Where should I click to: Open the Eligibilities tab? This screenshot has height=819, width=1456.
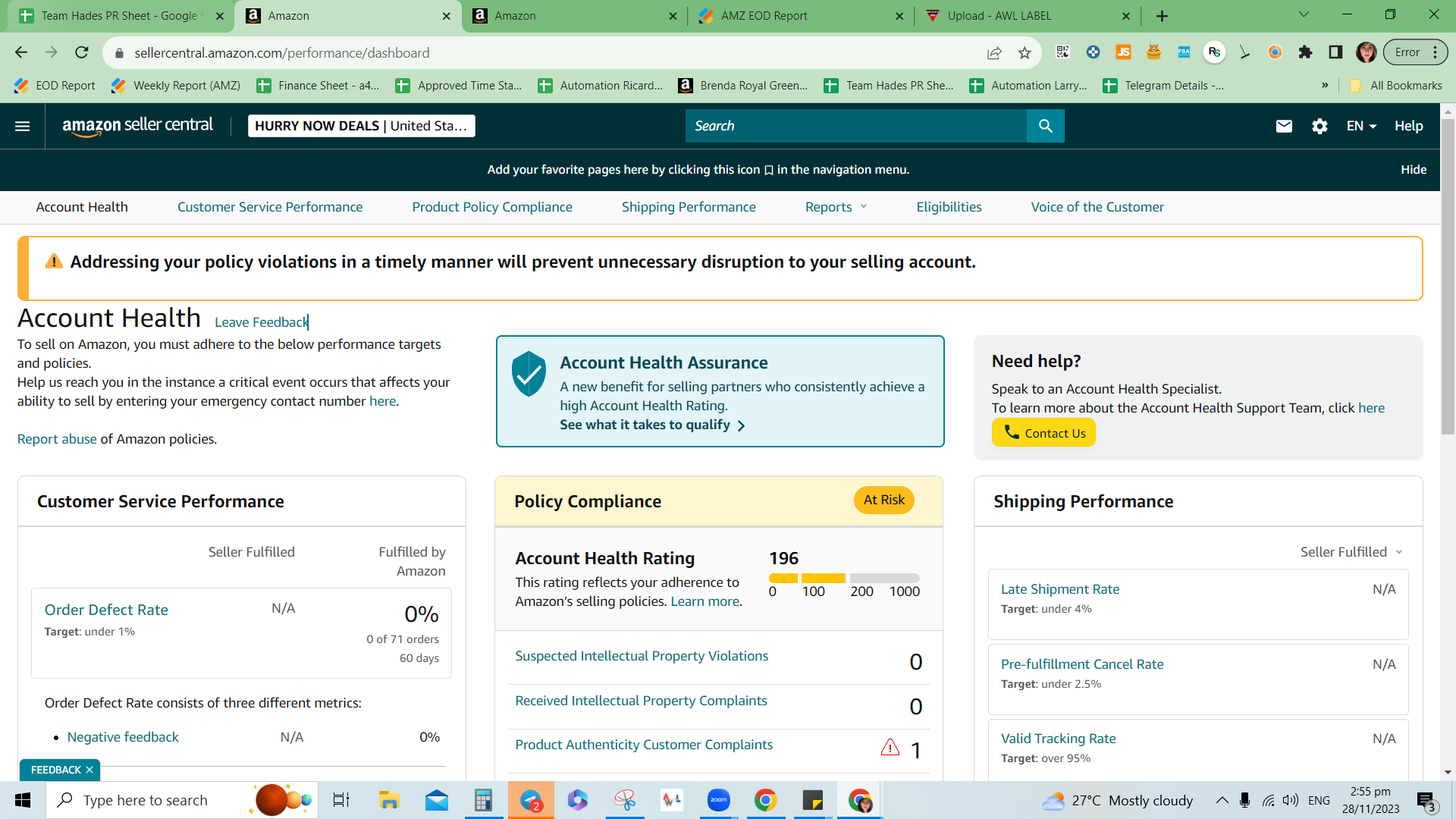tap(949, 207)
